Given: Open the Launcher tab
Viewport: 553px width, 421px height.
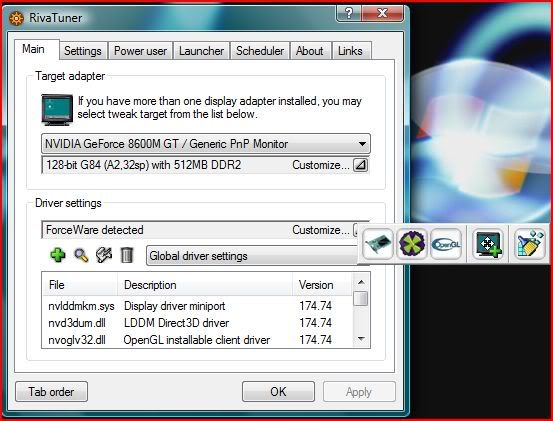Looking at the screenshot, I should pyautogui.click(x=201, y=51).
